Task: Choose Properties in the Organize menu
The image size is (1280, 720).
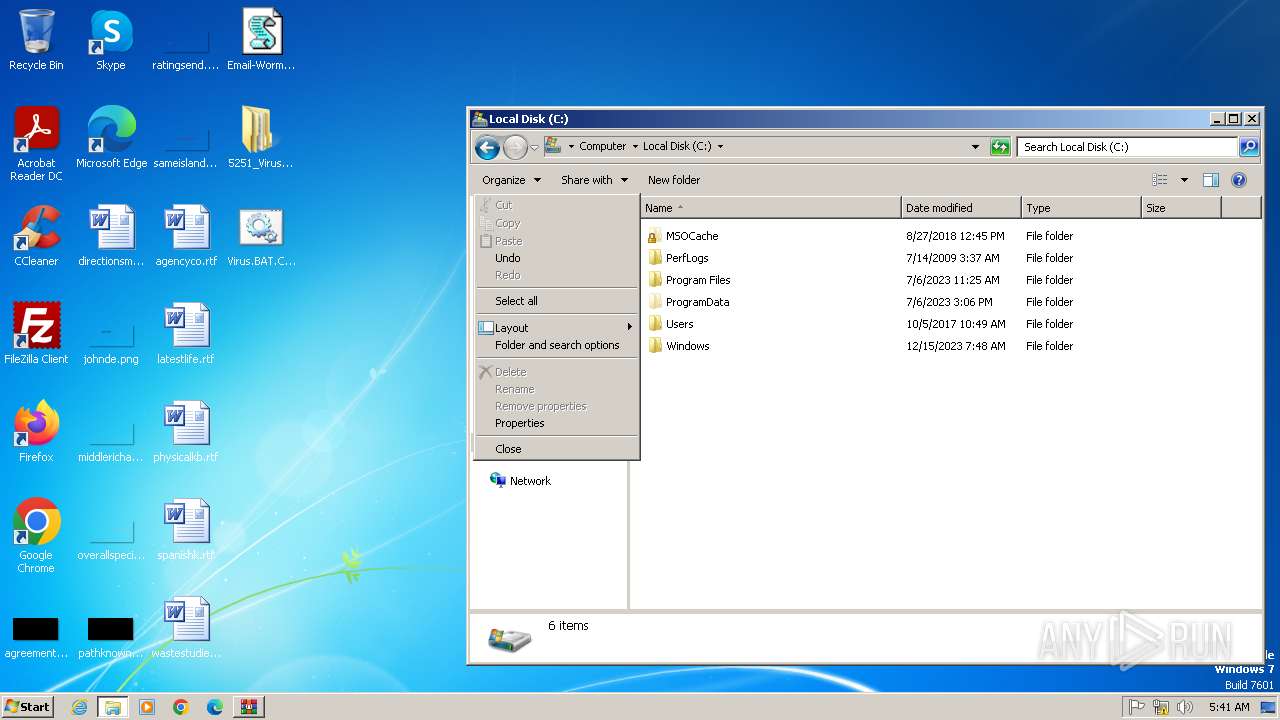Action: (x=557, y=423)
